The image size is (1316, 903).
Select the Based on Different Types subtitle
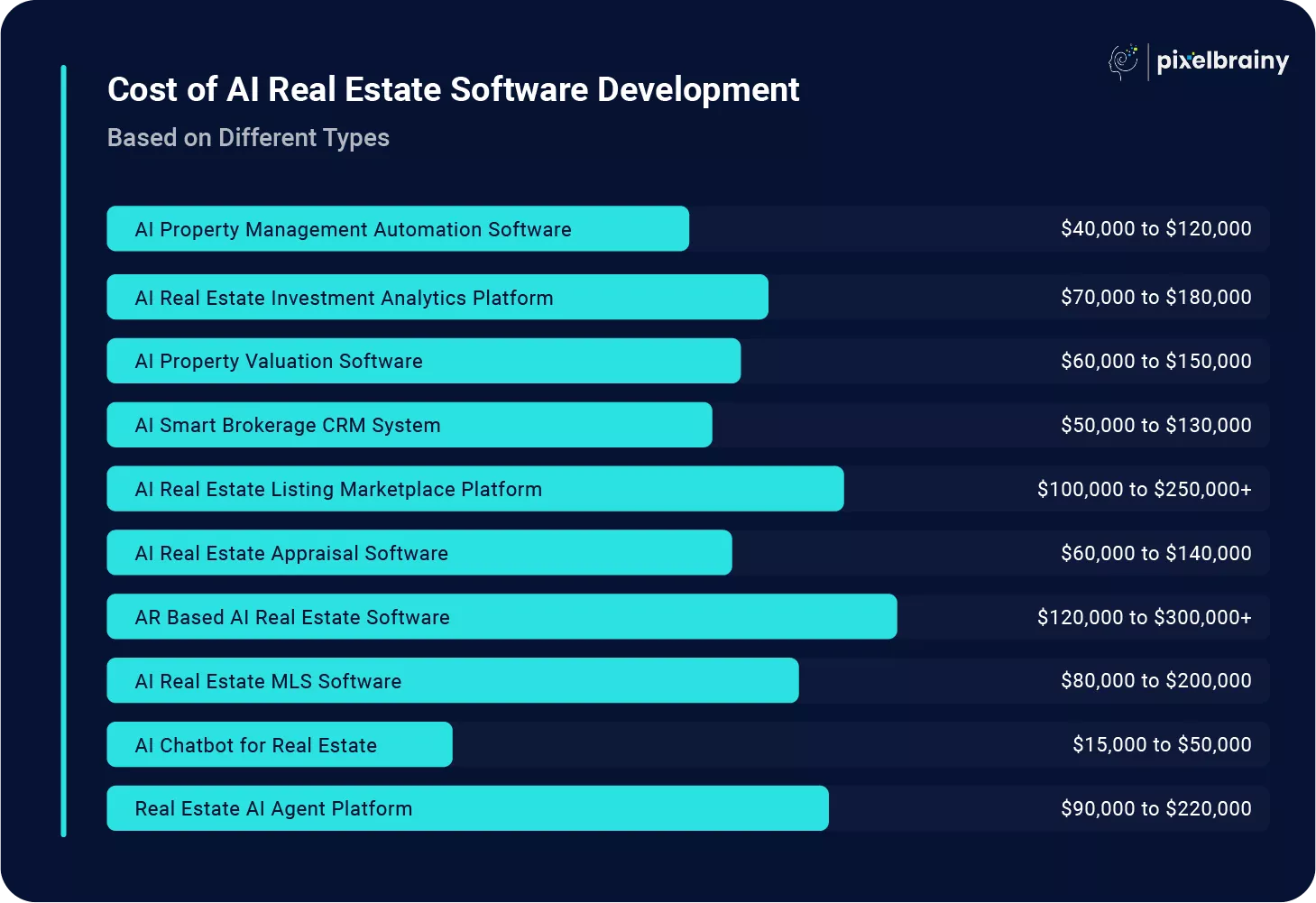248,138
